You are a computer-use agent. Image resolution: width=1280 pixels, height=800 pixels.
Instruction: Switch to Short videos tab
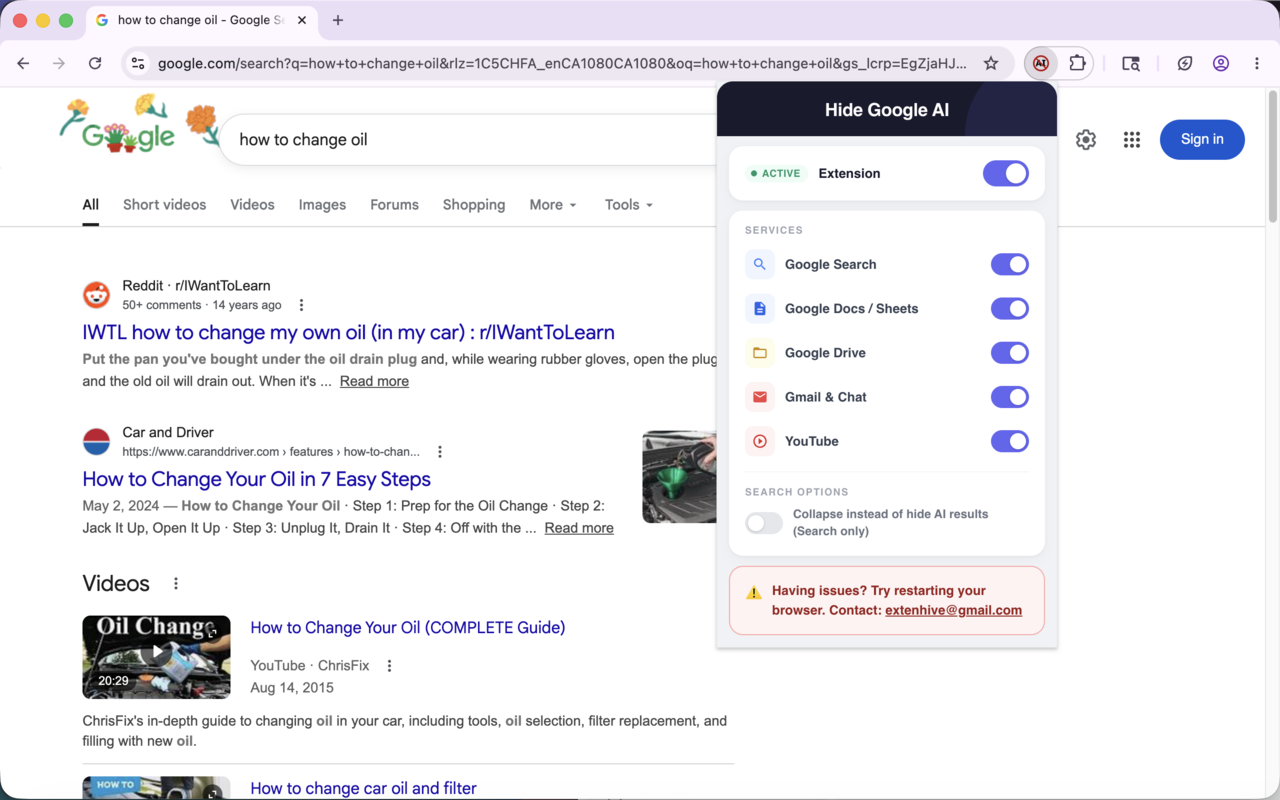(x=164, y=205)
